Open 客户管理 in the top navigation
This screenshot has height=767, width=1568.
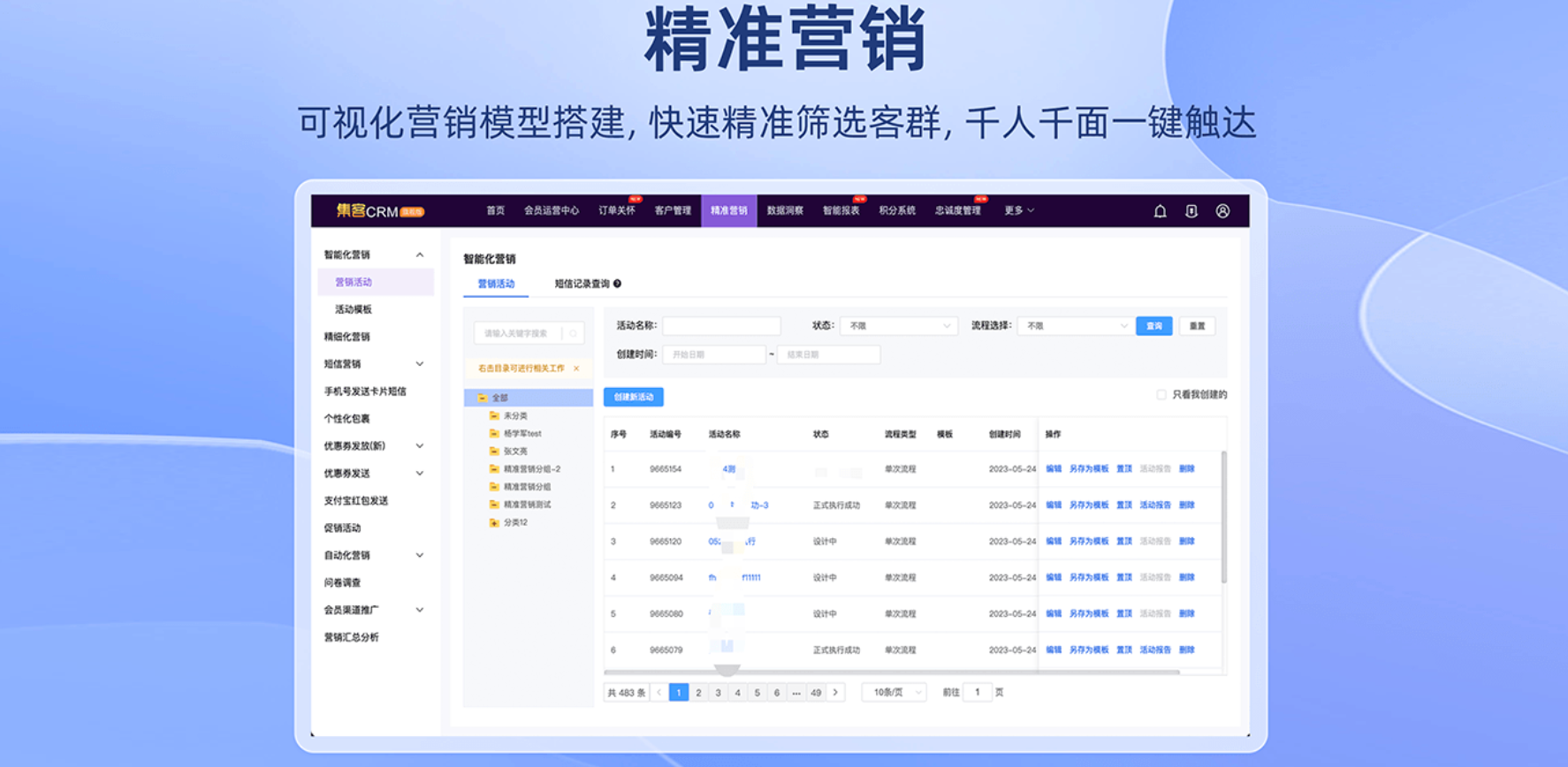click(x=673, y=210)
